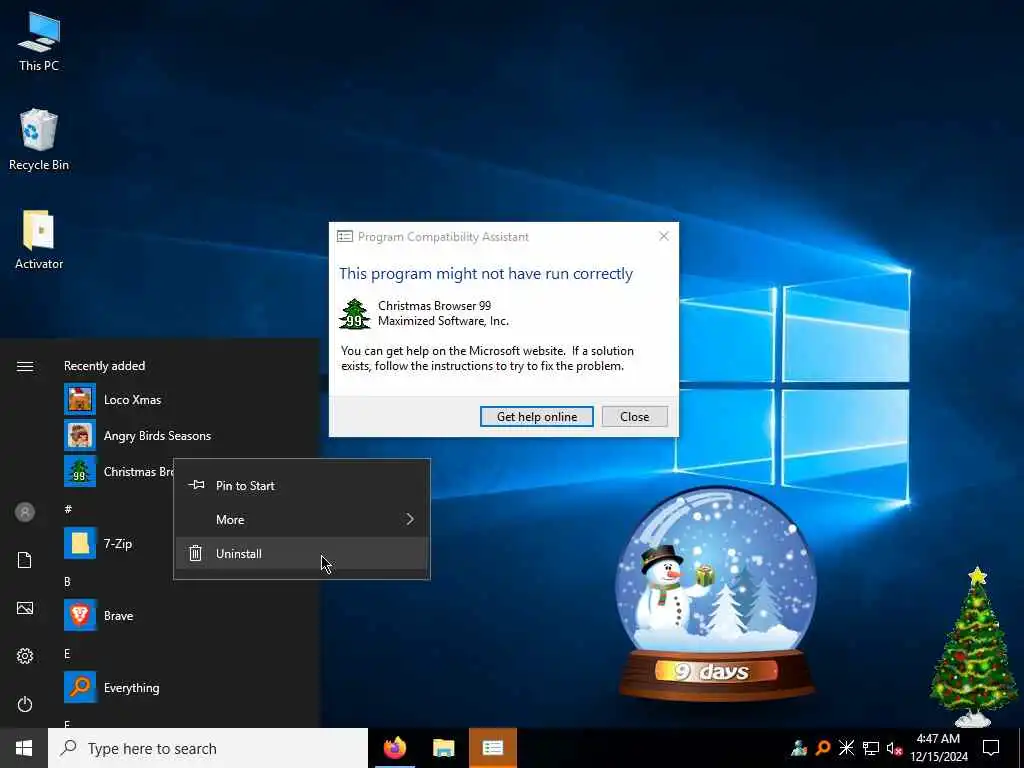Viewport: 1024px width, 768px height.
Task: Jump to letter # section header
Action: tap(68, 509)
